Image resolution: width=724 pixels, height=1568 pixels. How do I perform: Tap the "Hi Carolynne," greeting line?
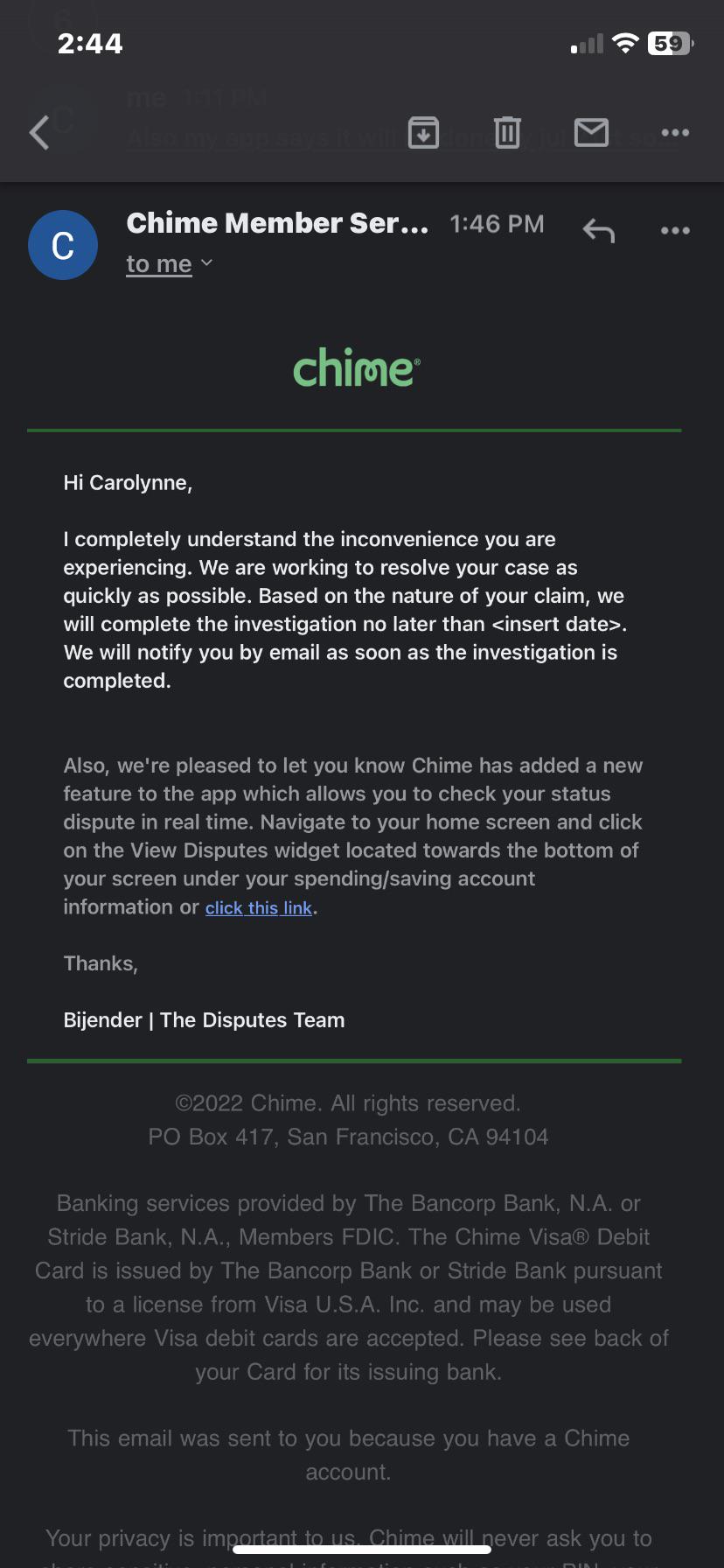[x=128, y=483]
